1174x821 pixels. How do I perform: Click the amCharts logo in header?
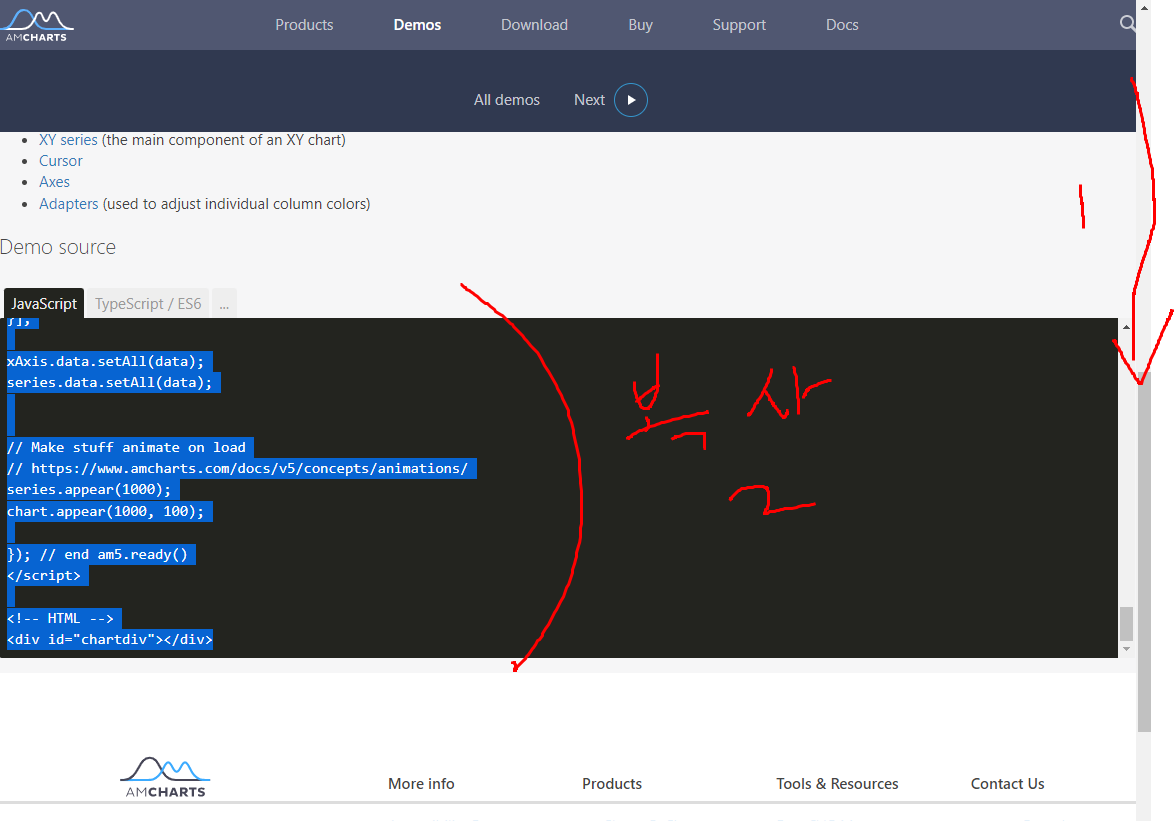(37, 25)
